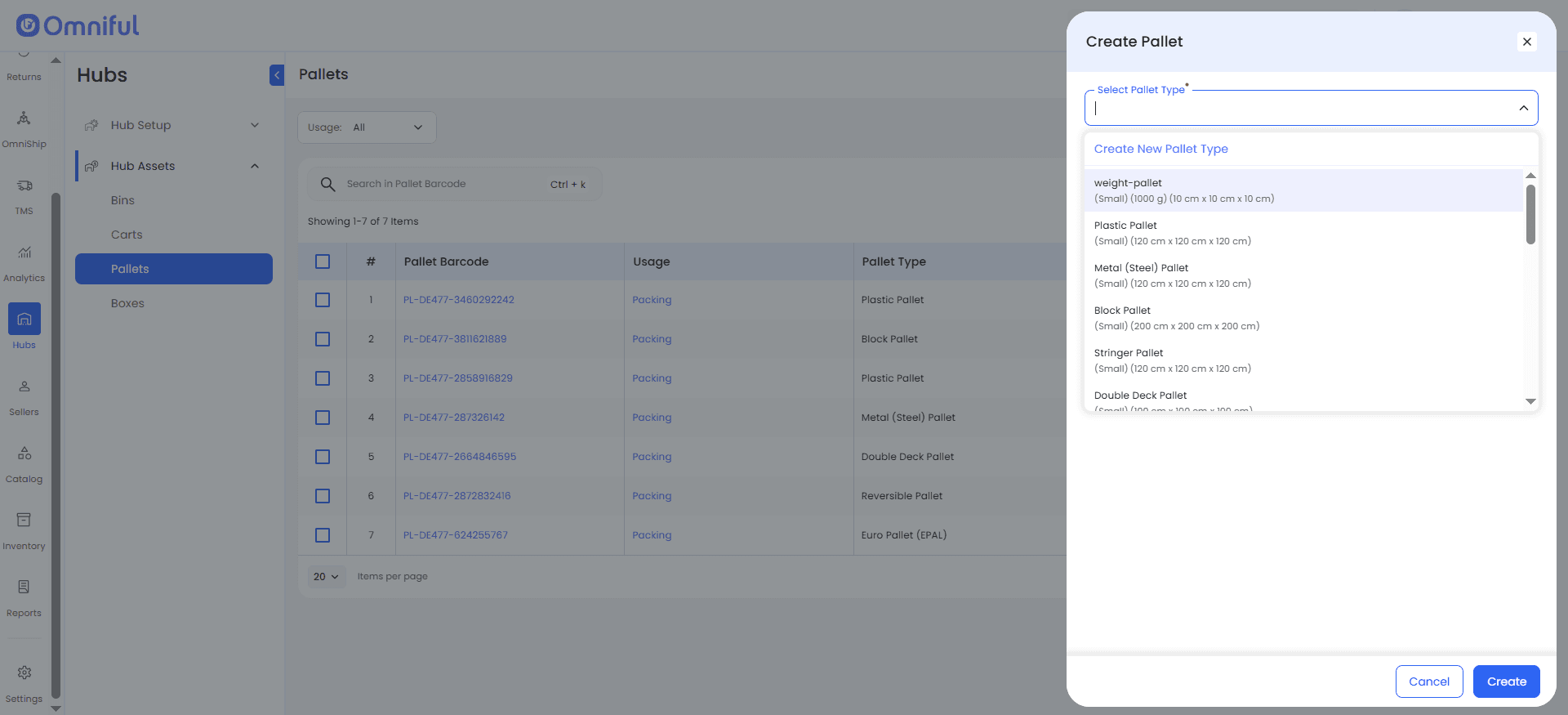Click the Search in Pallet Barcode field
The image size is (1568, 715).
click(x=441, y=184)
